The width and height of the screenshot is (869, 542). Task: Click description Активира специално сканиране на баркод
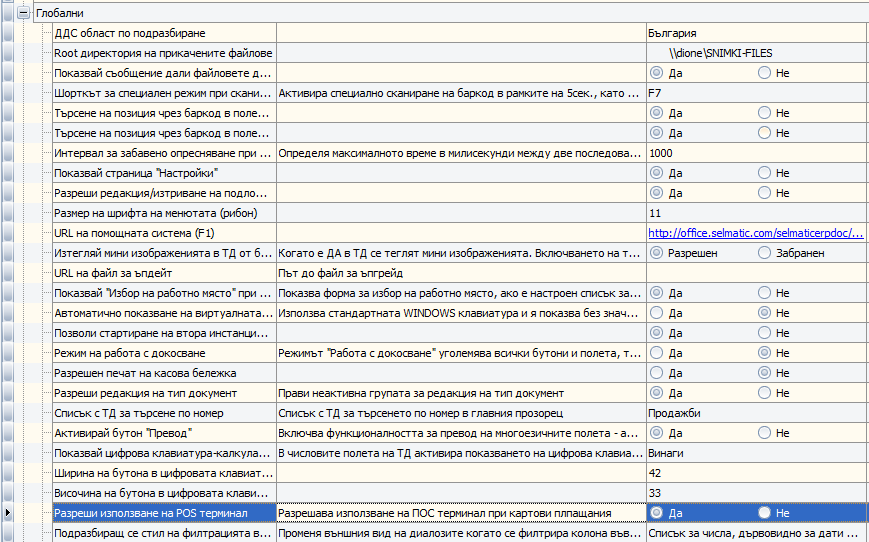[461, 93]
